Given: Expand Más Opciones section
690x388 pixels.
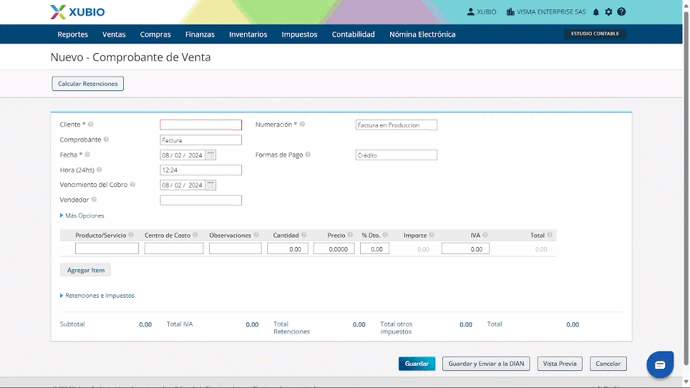Looking at the screenshot, I should tap(82, 216).
